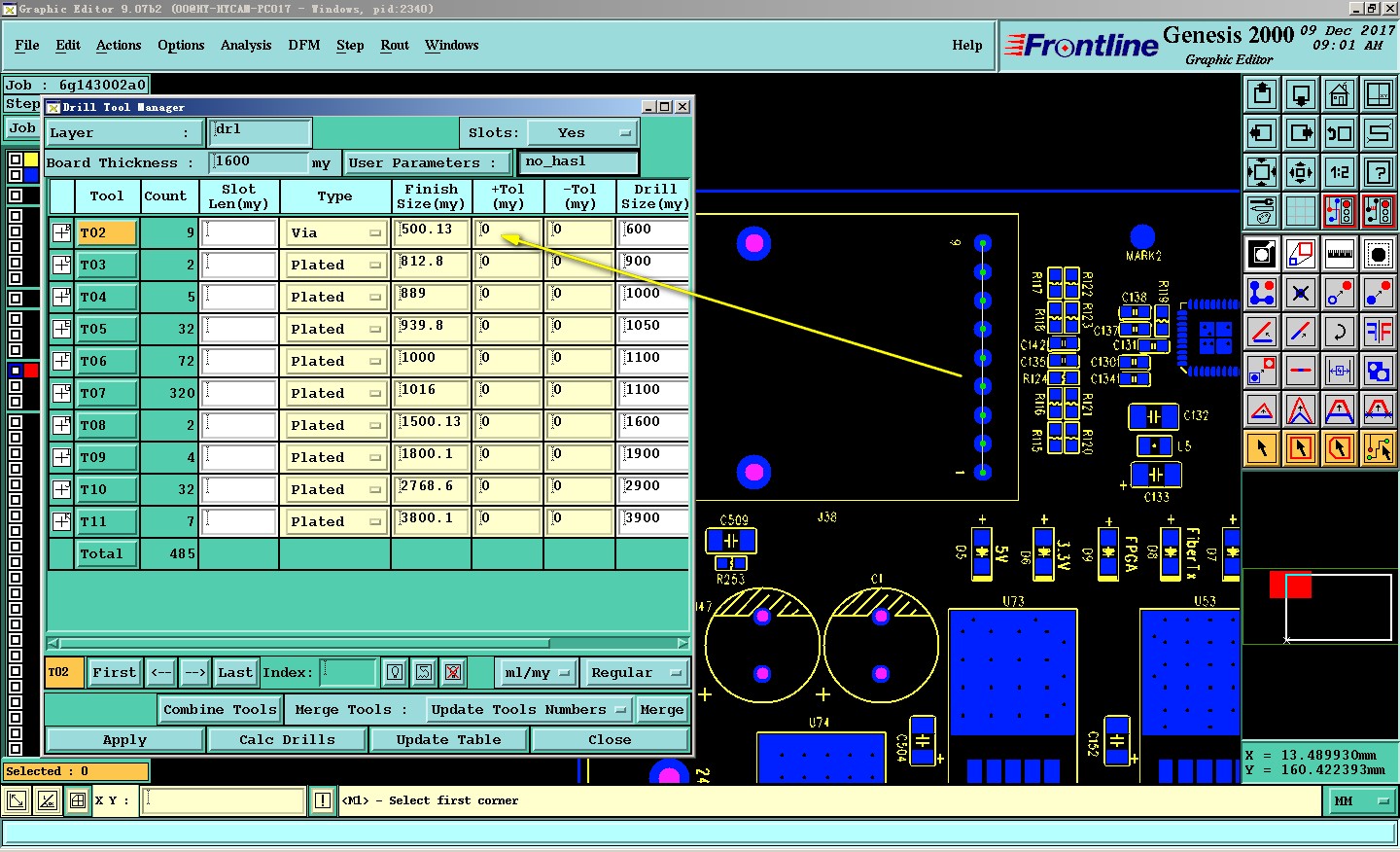
Task: Click the Combine Tools button
Action: click(x=220, y=709)
